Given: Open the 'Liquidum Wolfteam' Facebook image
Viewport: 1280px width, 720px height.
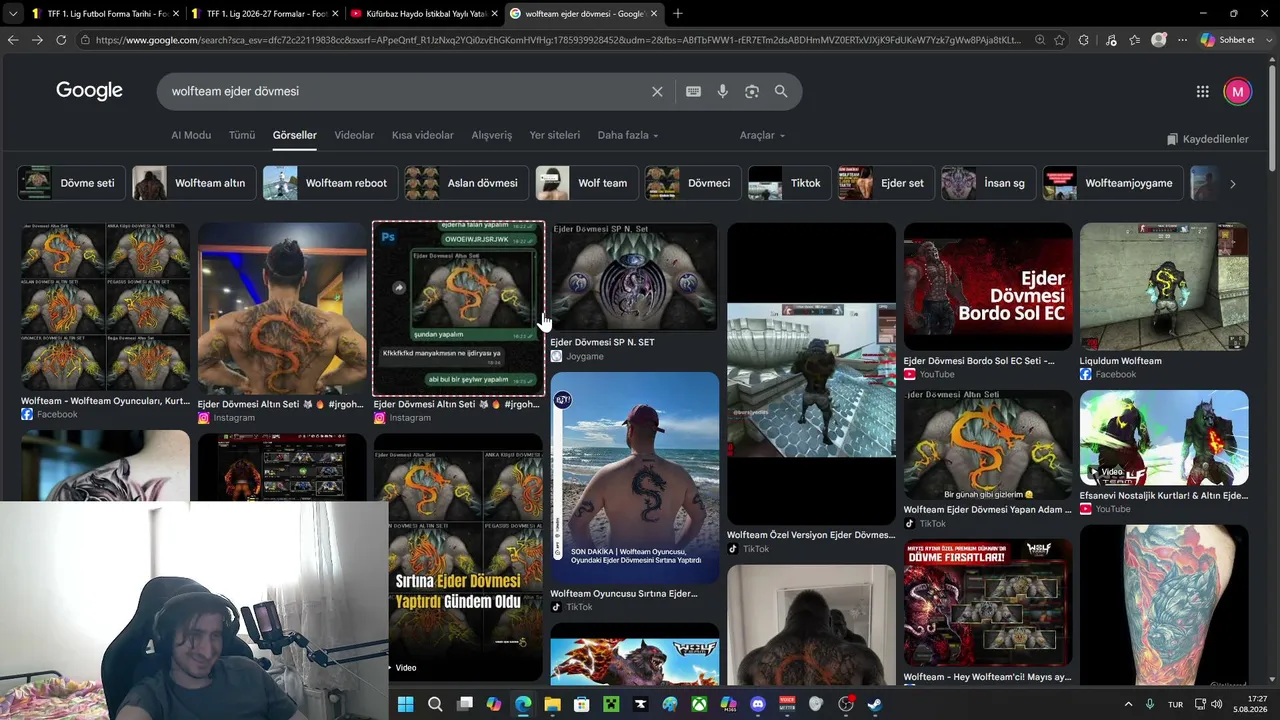Looking at the screenshot, I should [1164, 286].
